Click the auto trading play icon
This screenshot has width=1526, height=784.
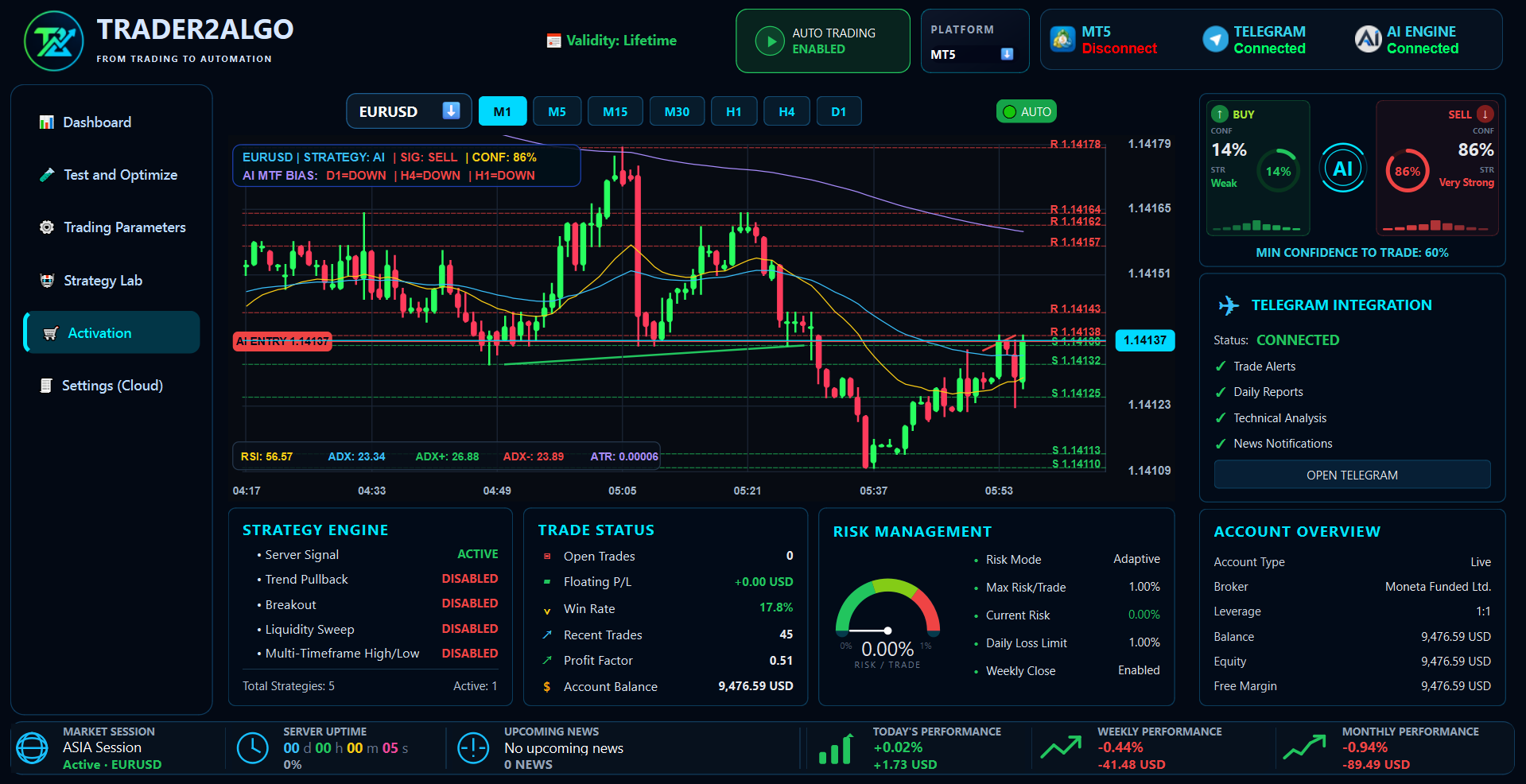pyautogui.click(x=770, y=41)
